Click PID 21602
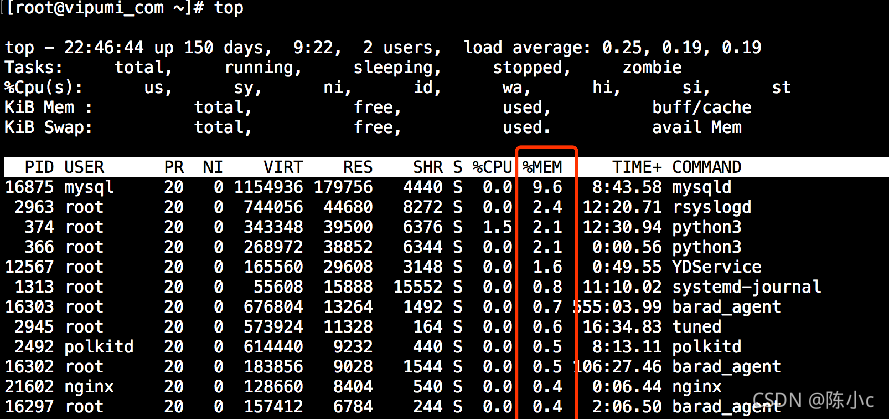 [30, 387]
